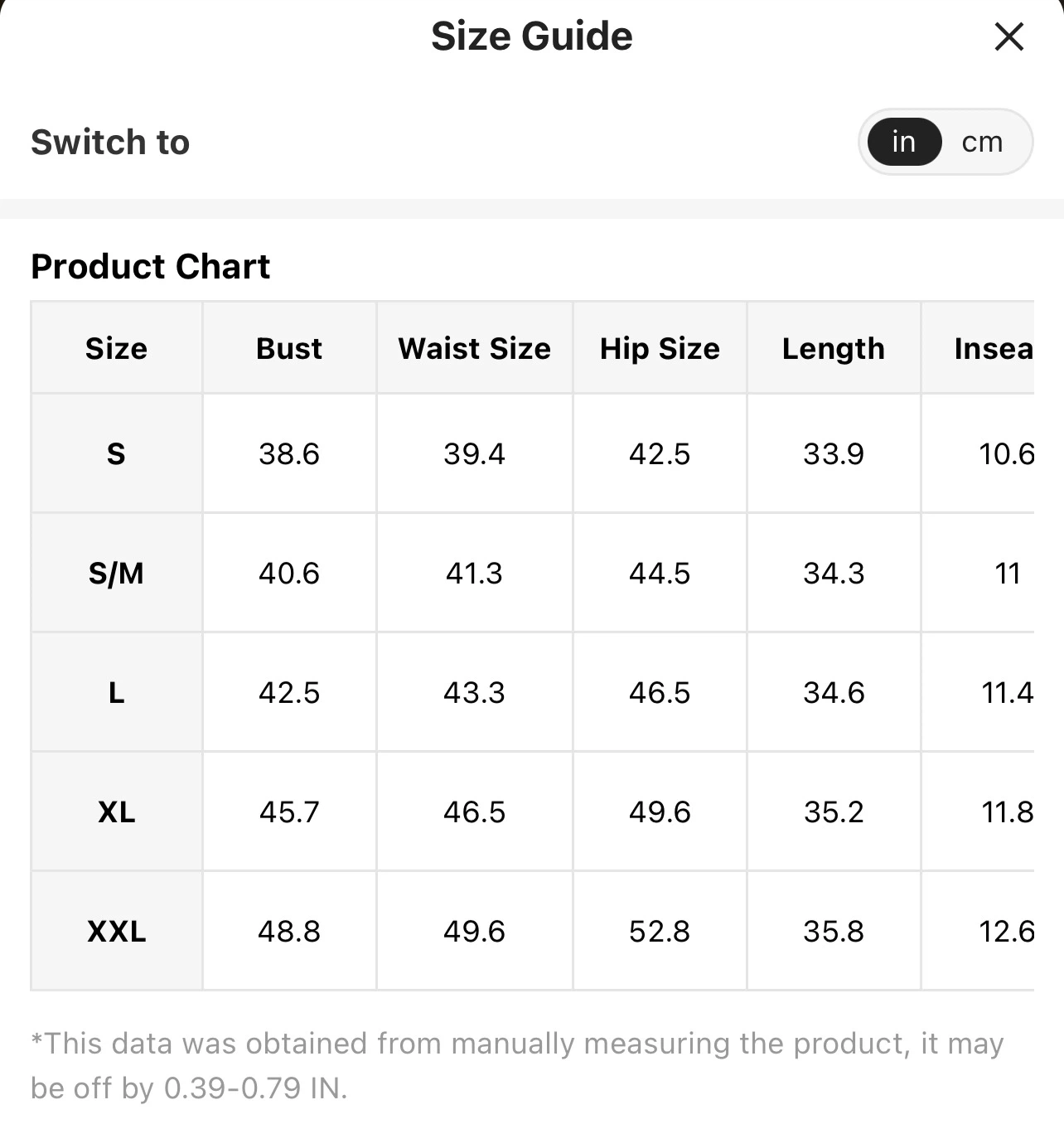Select the XXL size row label
This screenshot has width=1064, height=1129.
117,931
